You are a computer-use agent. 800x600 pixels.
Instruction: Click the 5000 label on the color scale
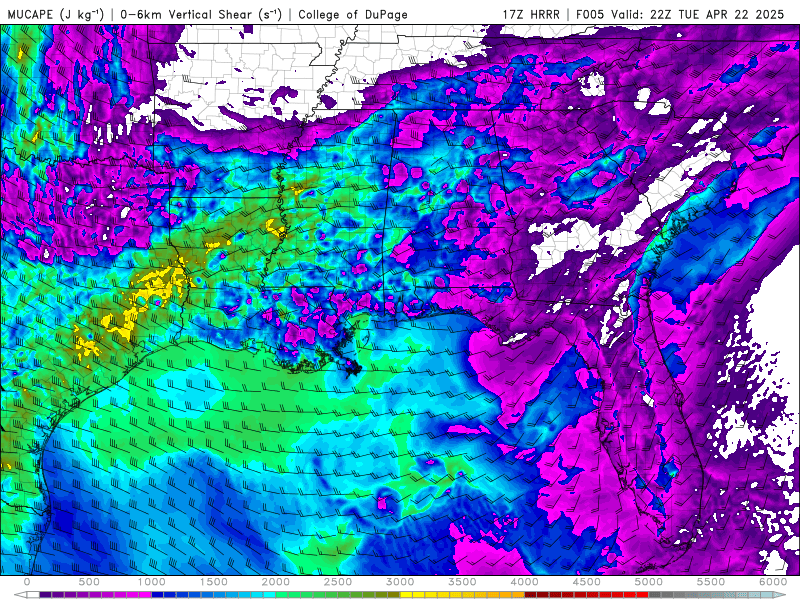[649, 582]
